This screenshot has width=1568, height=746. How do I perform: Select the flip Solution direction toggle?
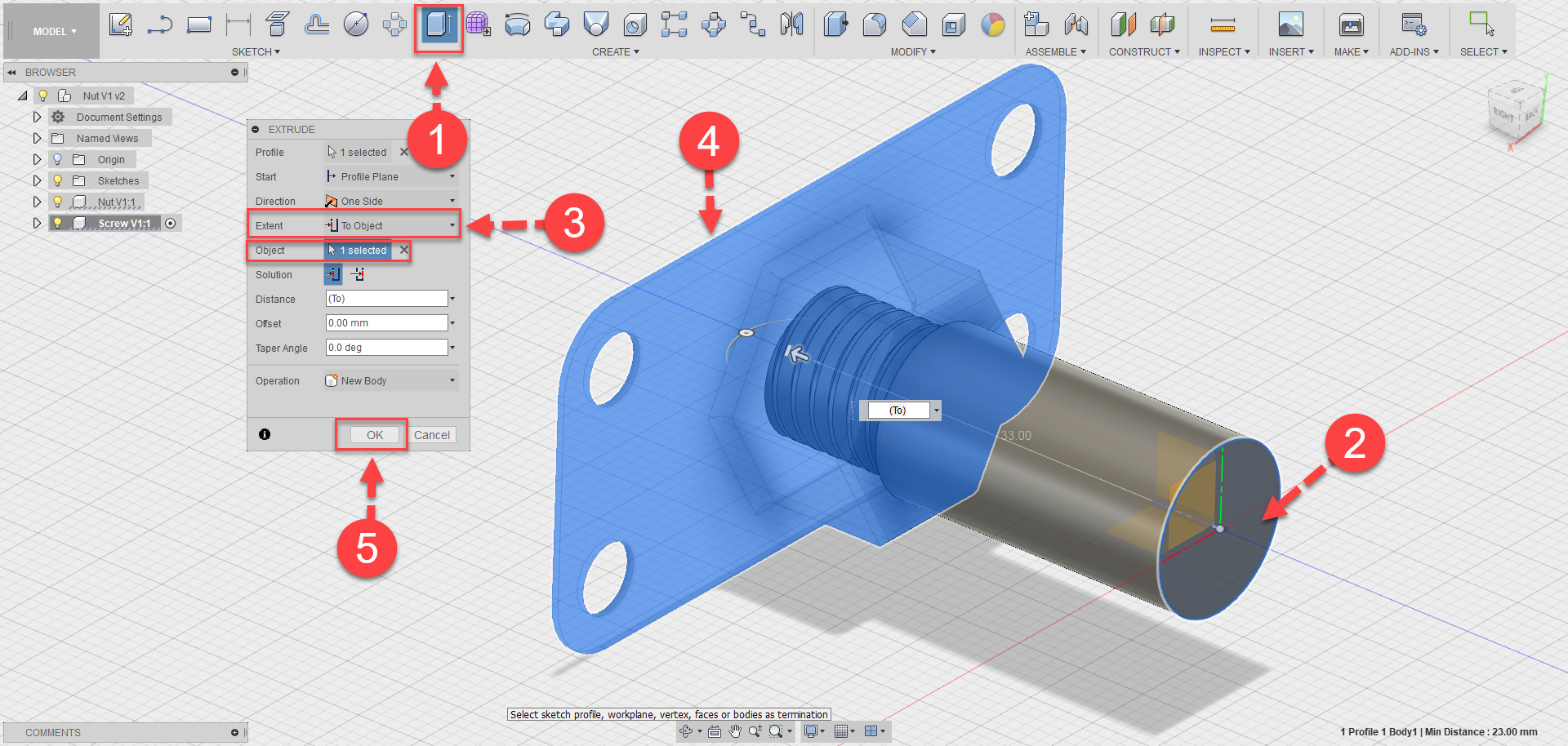tap(357, 274)
